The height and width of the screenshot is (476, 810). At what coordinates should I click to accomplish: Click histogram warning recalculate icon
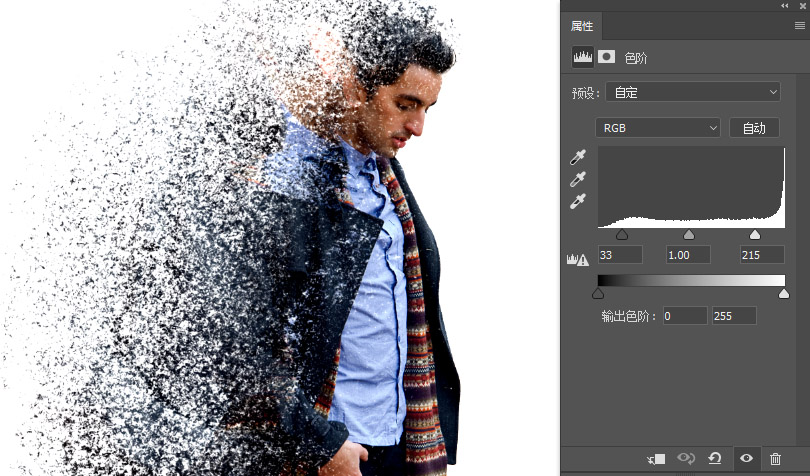[578, 259]
